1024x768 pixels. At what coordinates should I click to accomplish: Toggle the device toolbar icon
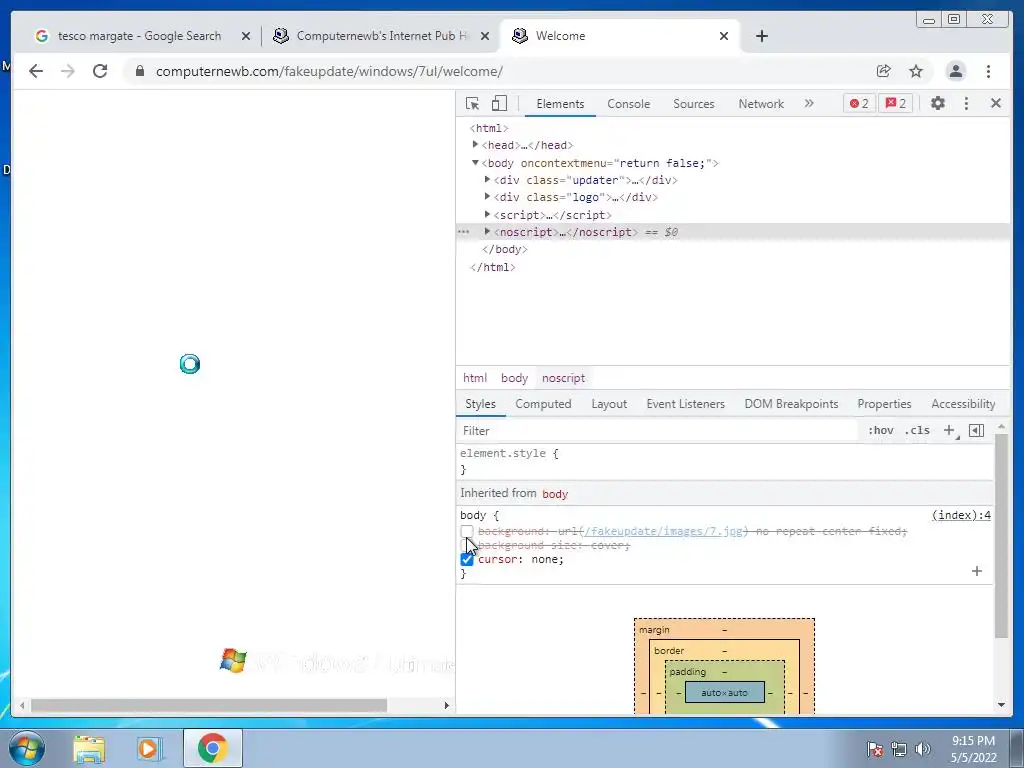(499, 104)
